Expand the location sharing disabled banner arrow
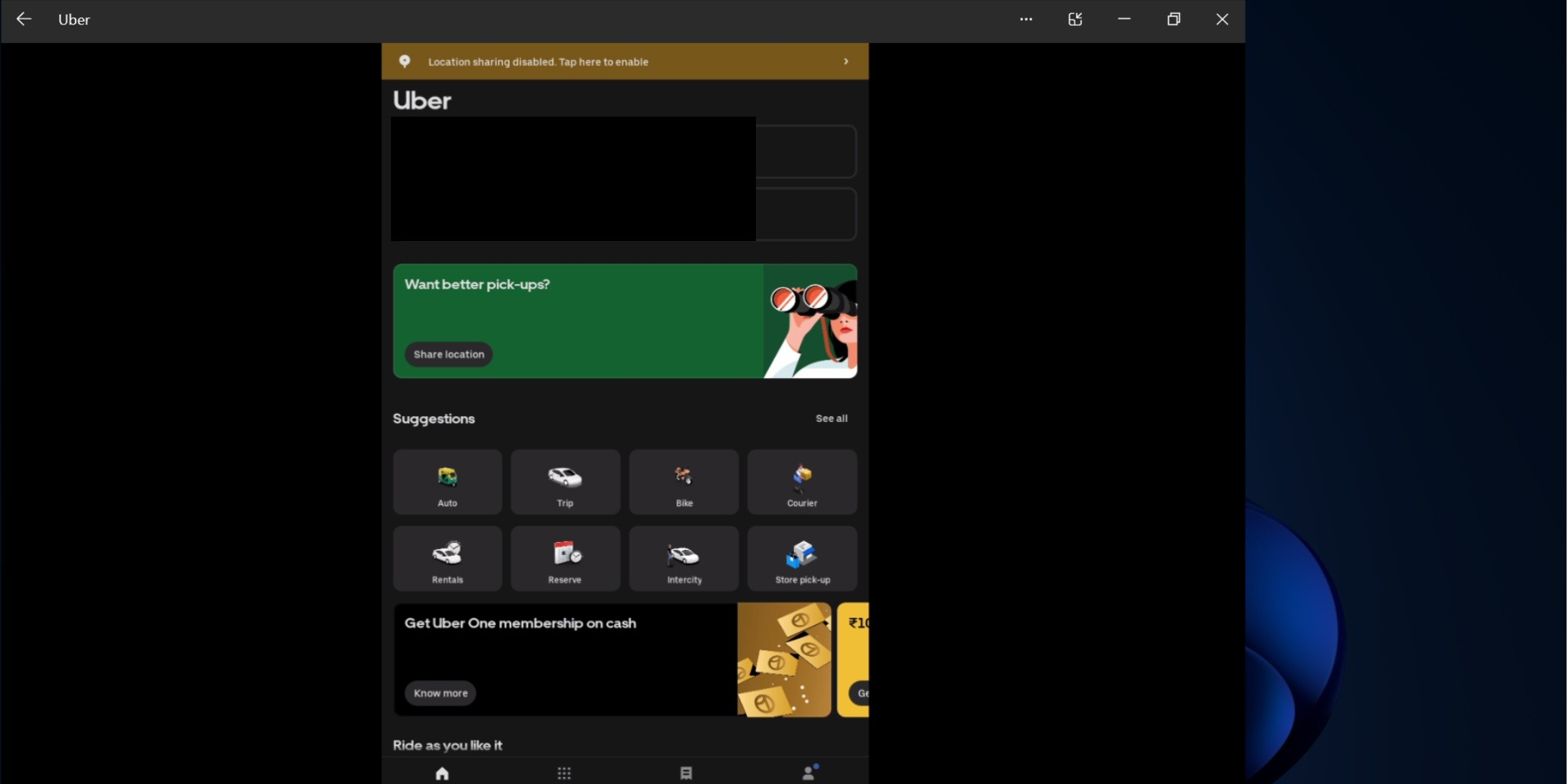This screenshot has height=784, width=1568. tap(846, 62)
